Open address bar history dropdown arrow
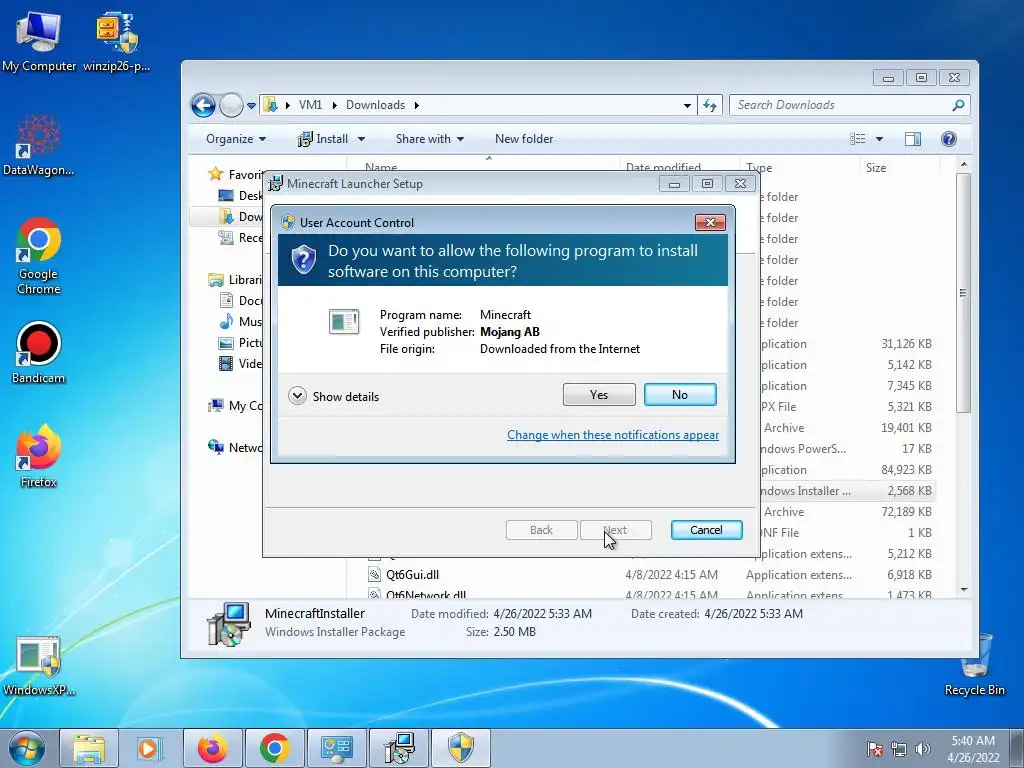This screenshot has width=1024, height=768. click(687, 106)
